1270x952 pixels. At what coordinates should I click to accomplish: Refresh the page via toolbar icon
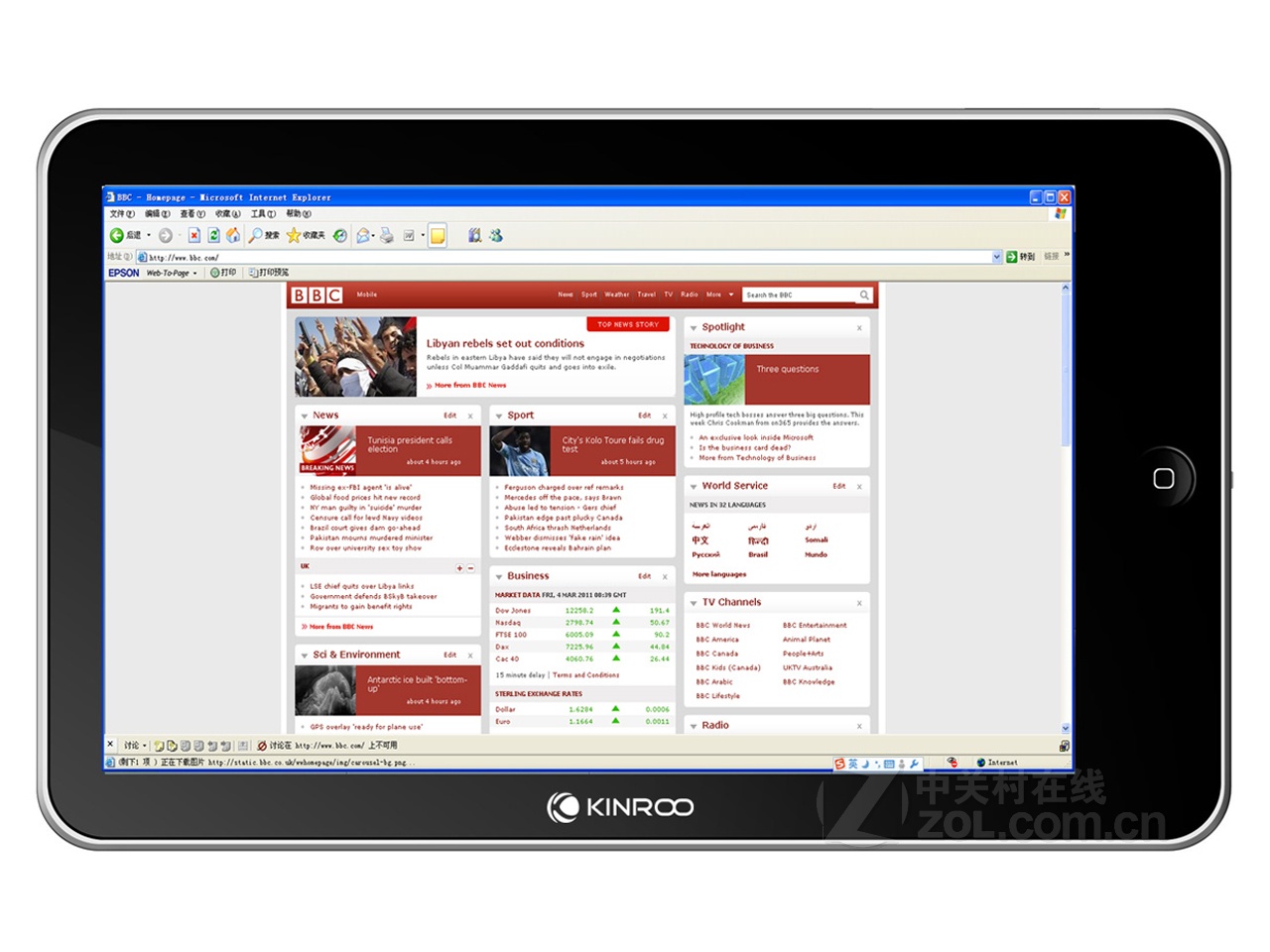[213, 235]
